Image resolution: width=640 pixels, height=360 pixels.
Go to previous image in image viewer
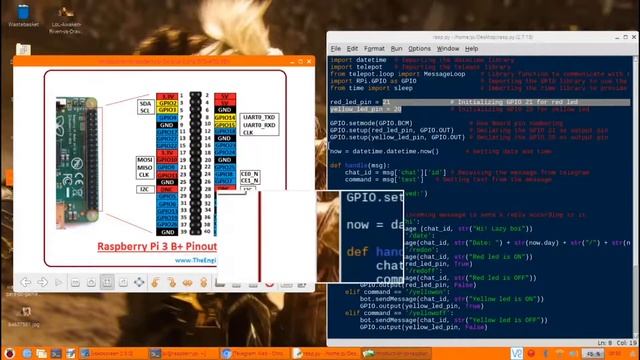pyautogui.click(x=26, y=282)
